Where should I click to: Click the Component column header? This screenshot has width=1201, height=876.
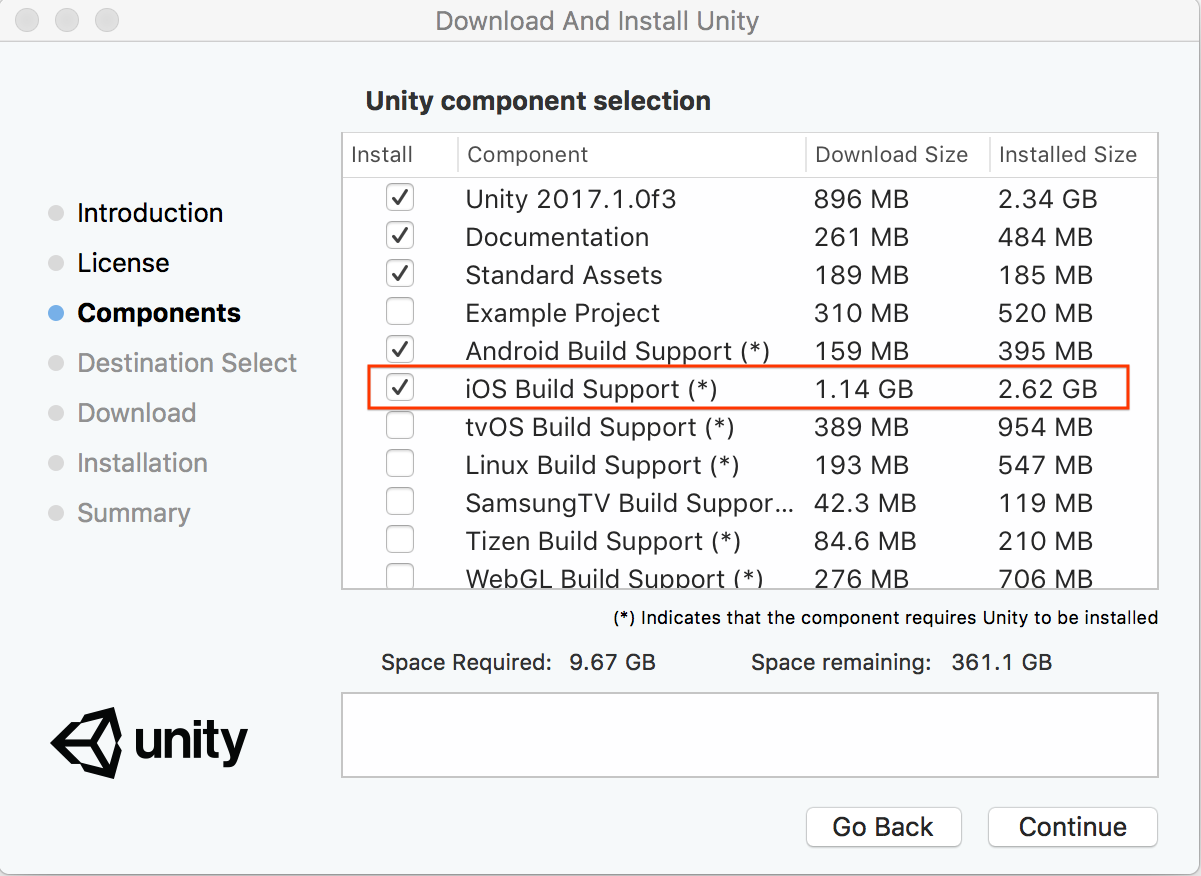coord(528,155)
